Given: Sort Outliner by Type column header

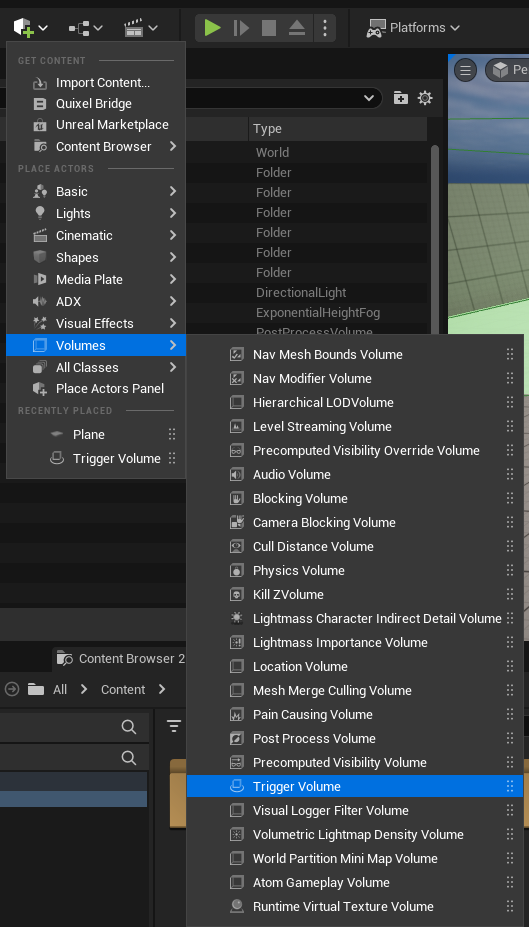Looking at the screenshot, I should click(337, 128).
